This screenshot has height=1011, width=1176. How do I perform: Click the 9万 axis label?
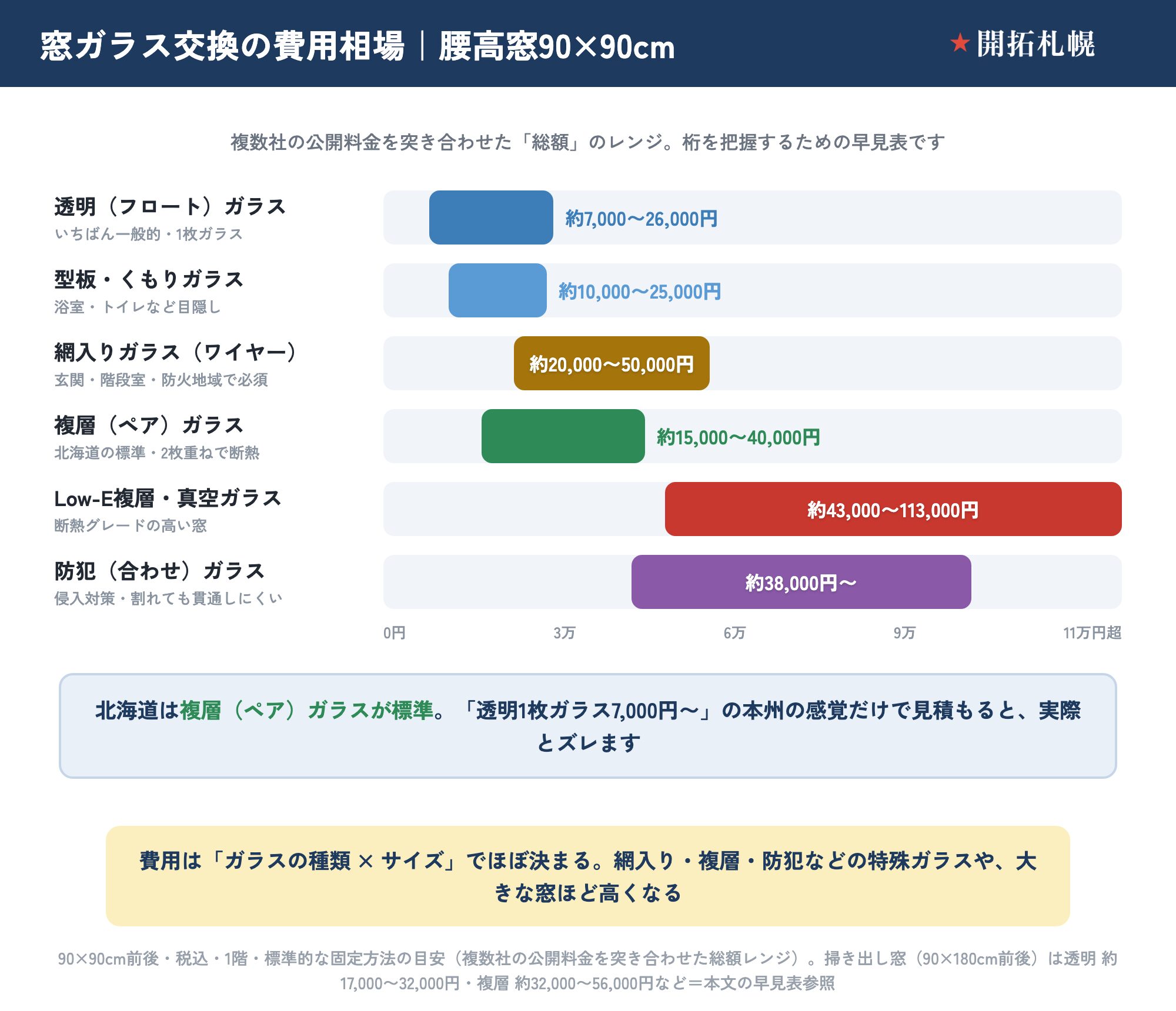[904, 633]
